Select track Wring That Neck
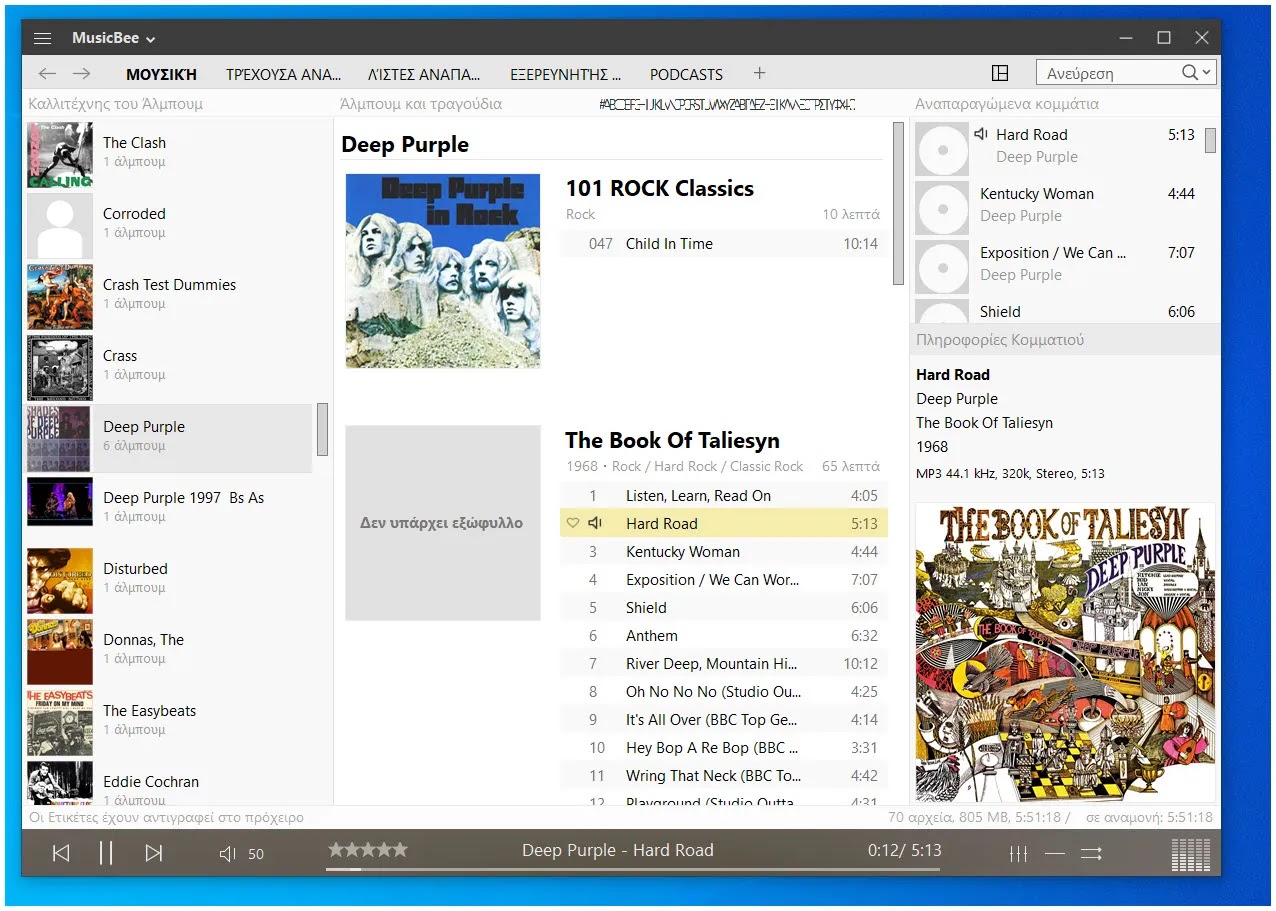 click(723, 776)
